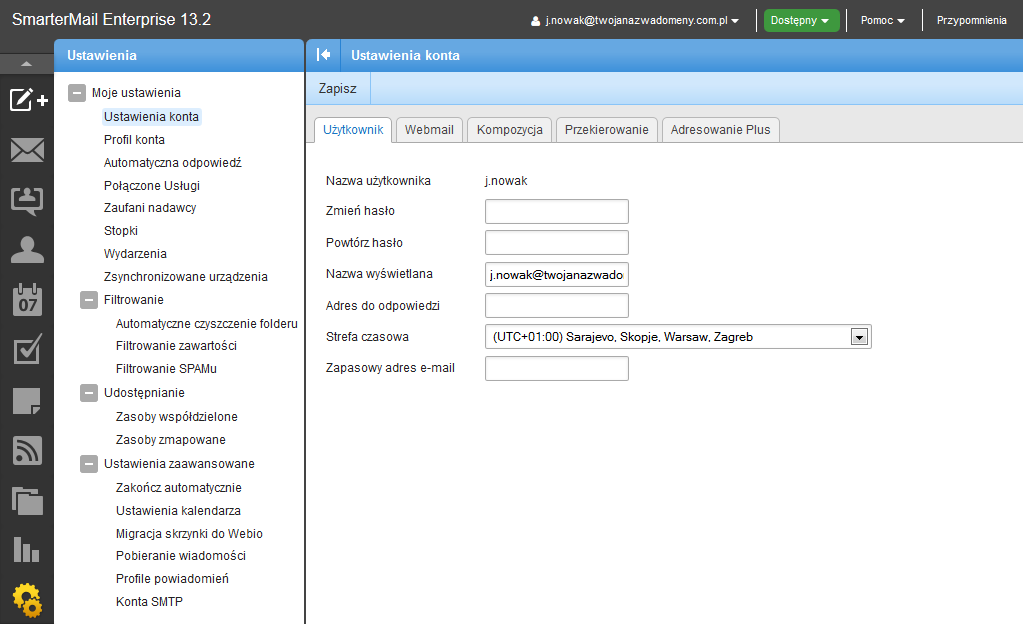The width and height of the screenshot is (1023, 624).
Task: Collapse the Moje ustawienia tree node
Action: pos(77,93)
